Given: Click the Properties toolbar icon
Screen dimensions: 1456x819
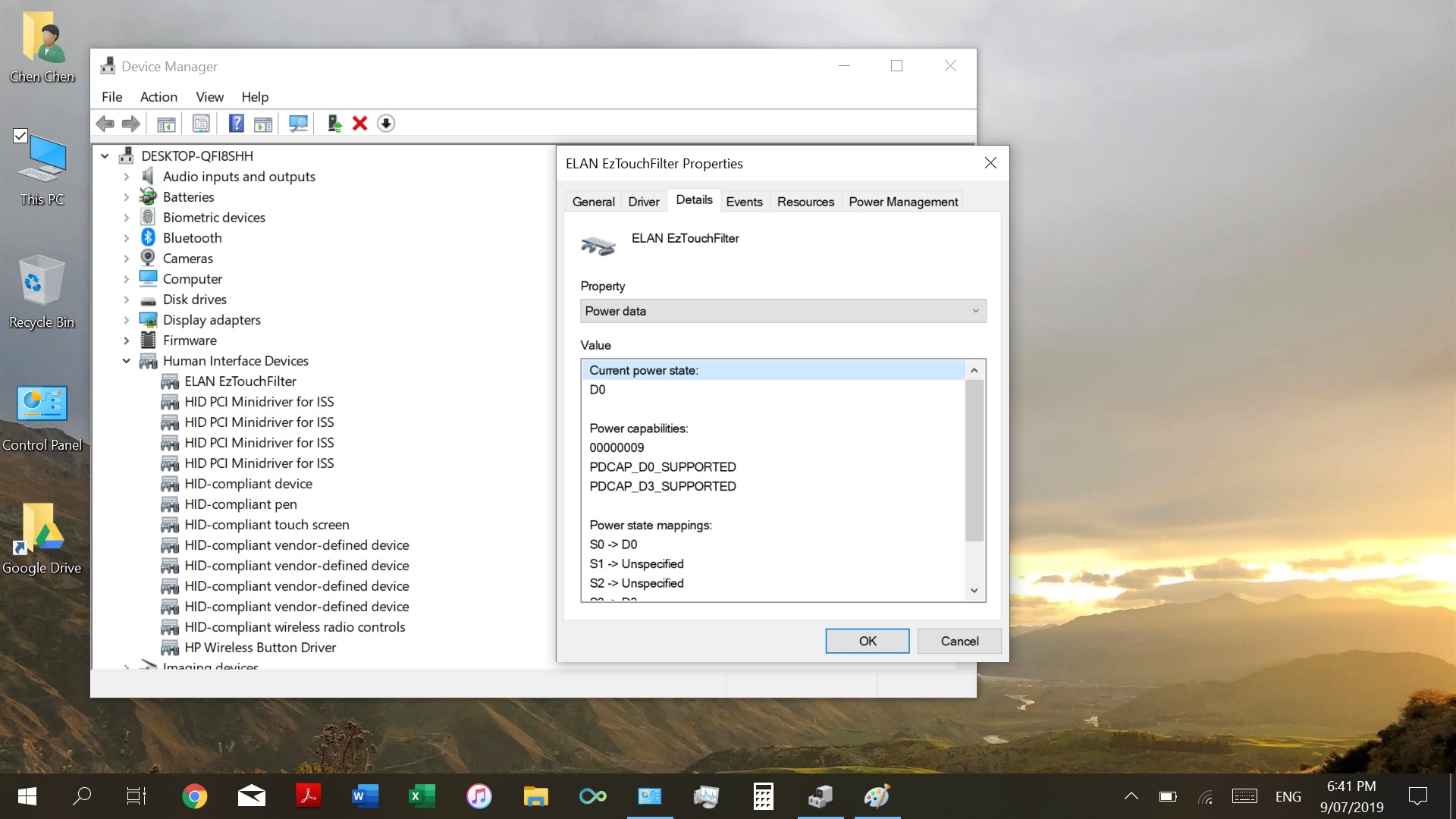Looking at the screenshot, I should click(x=201, y=124).
